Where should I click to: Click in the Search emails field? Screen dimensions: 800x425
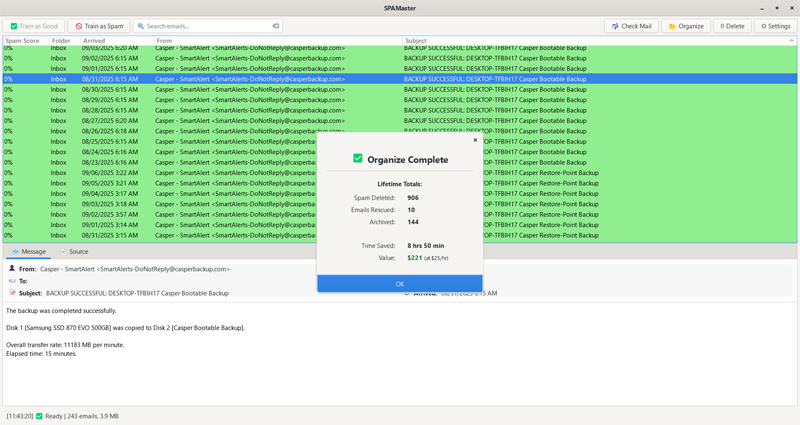[205, 26]
